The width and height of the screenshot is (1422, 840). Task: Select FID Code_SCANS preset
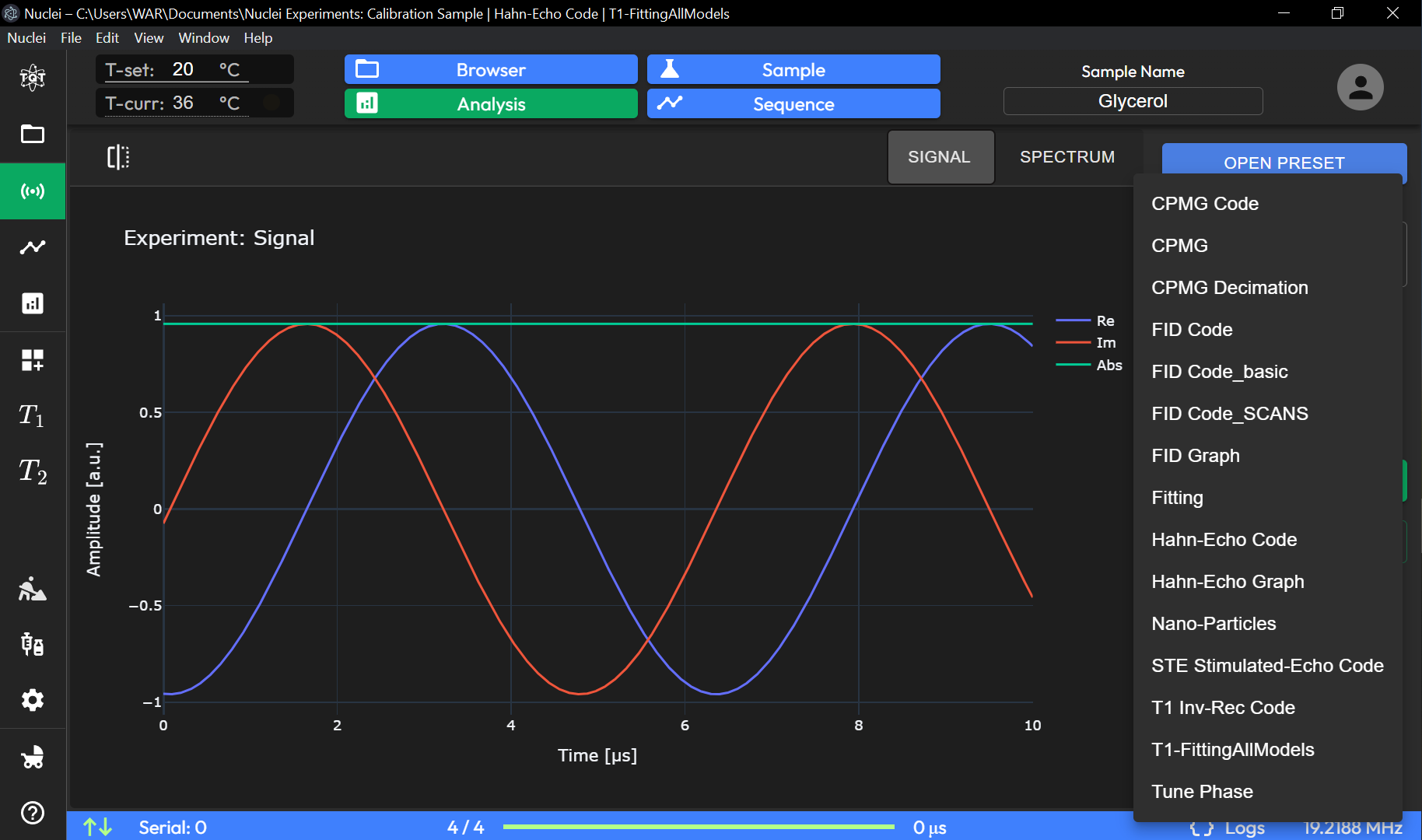(x=1268, y=414)
